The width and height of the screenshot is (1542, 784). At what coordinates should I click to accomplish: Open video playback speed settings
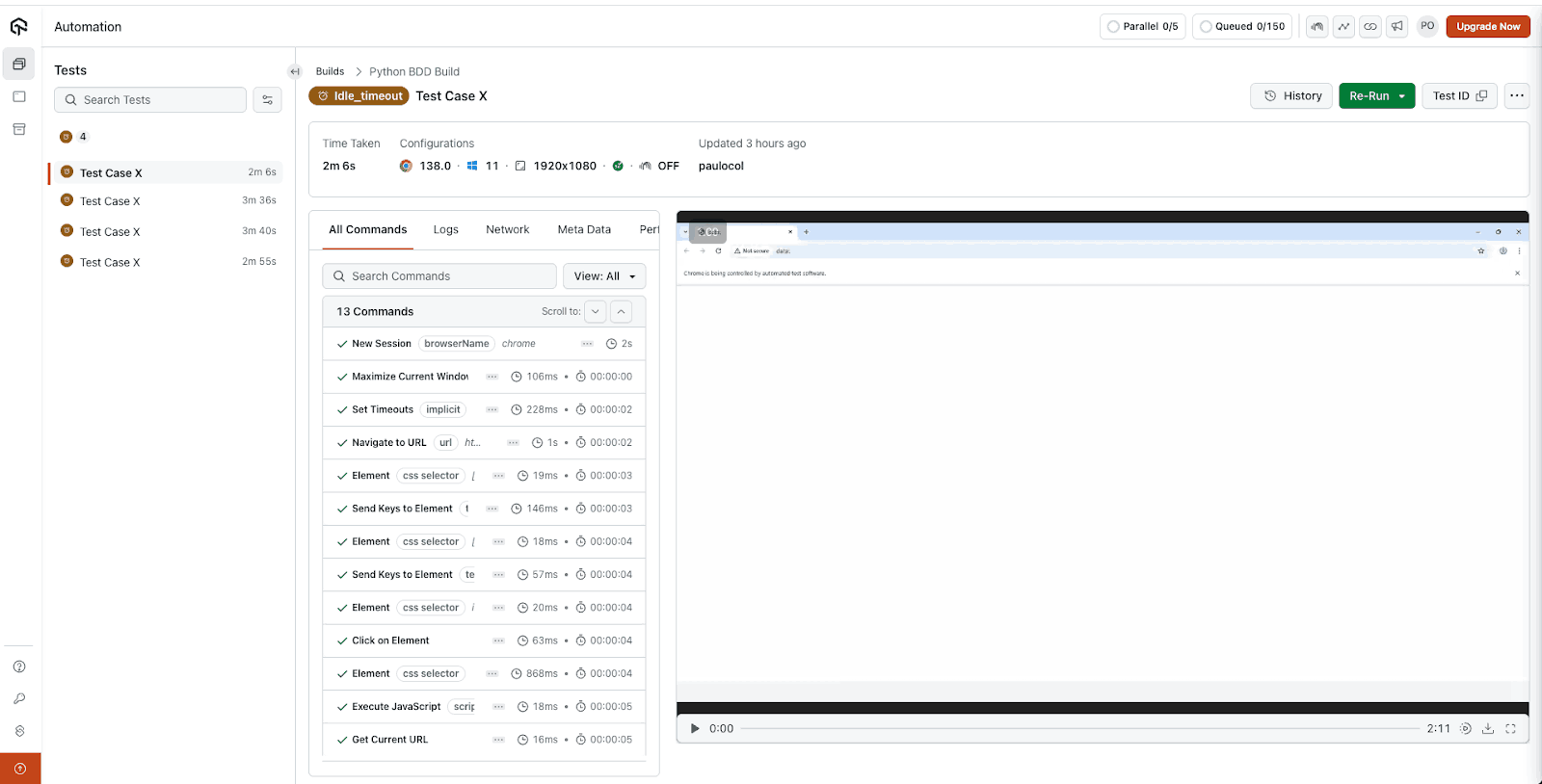coord(1465,729)
